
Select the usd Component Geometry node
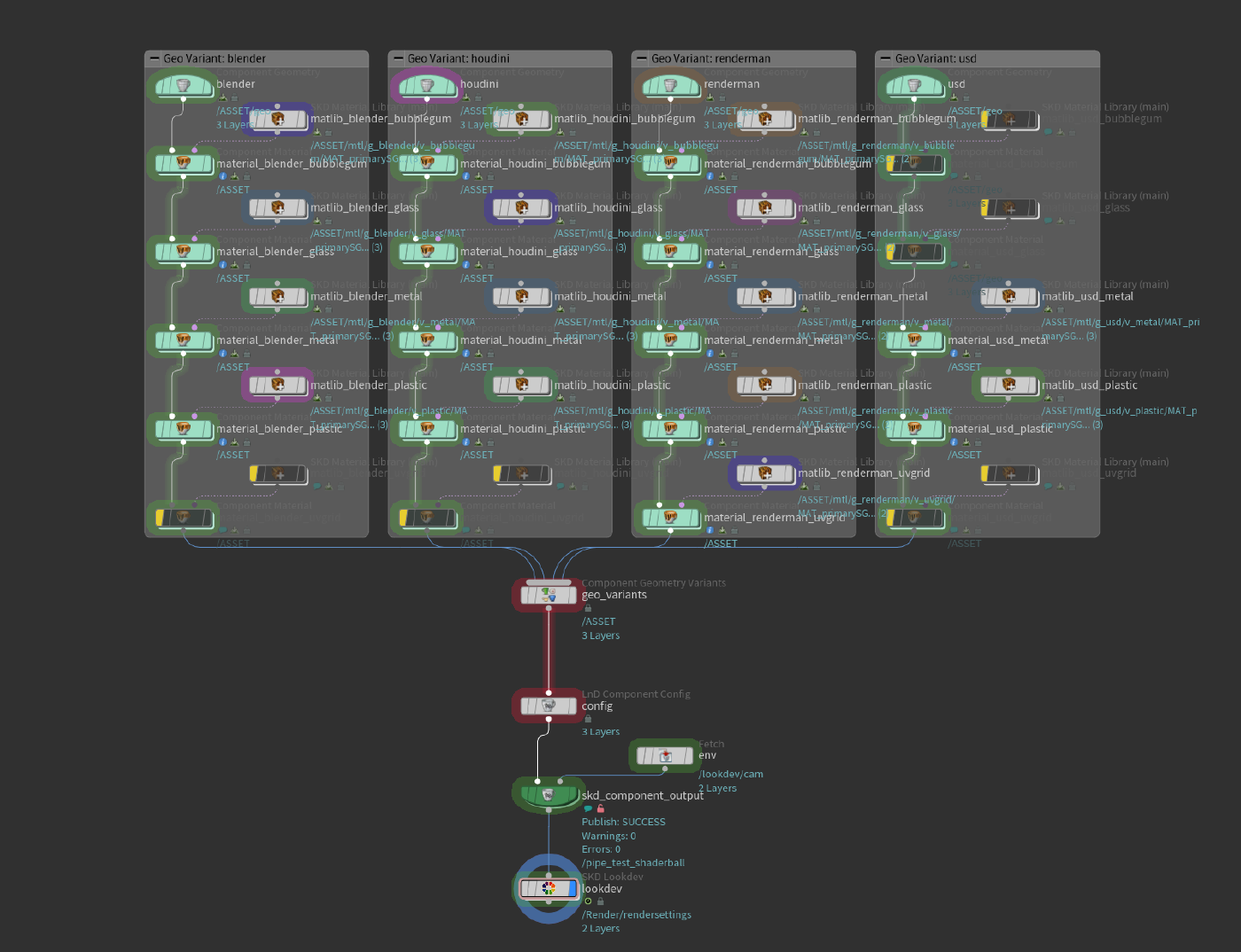coord(915,86)
